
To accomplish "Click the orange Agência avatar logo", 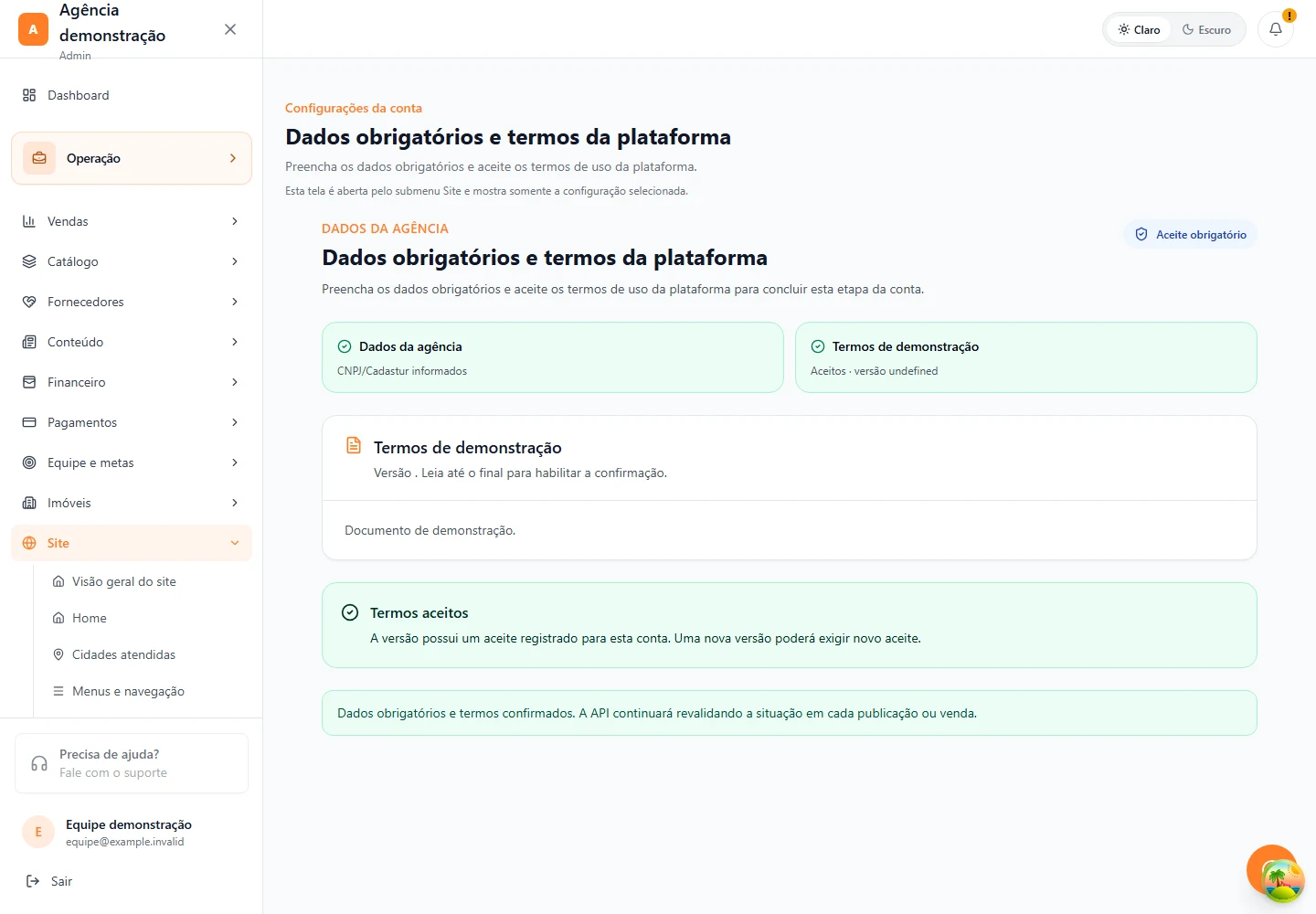I will click(33, 29).
